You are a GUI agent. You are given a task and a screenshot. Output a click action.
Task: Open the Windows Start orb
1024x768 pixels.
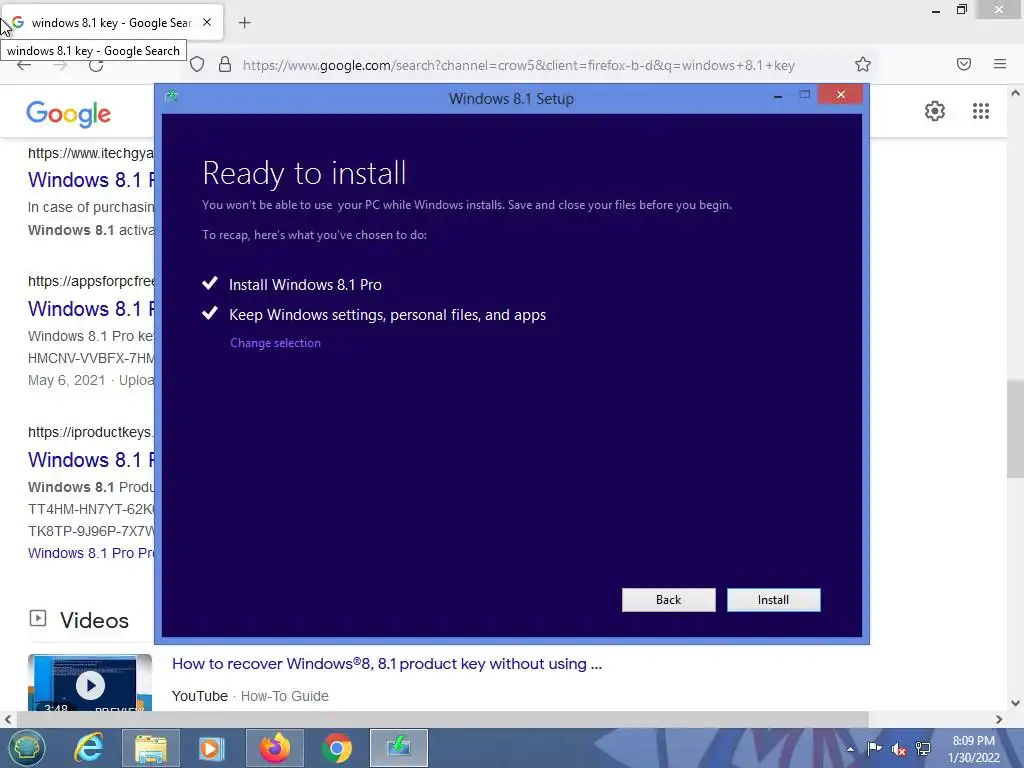point(26,748)
